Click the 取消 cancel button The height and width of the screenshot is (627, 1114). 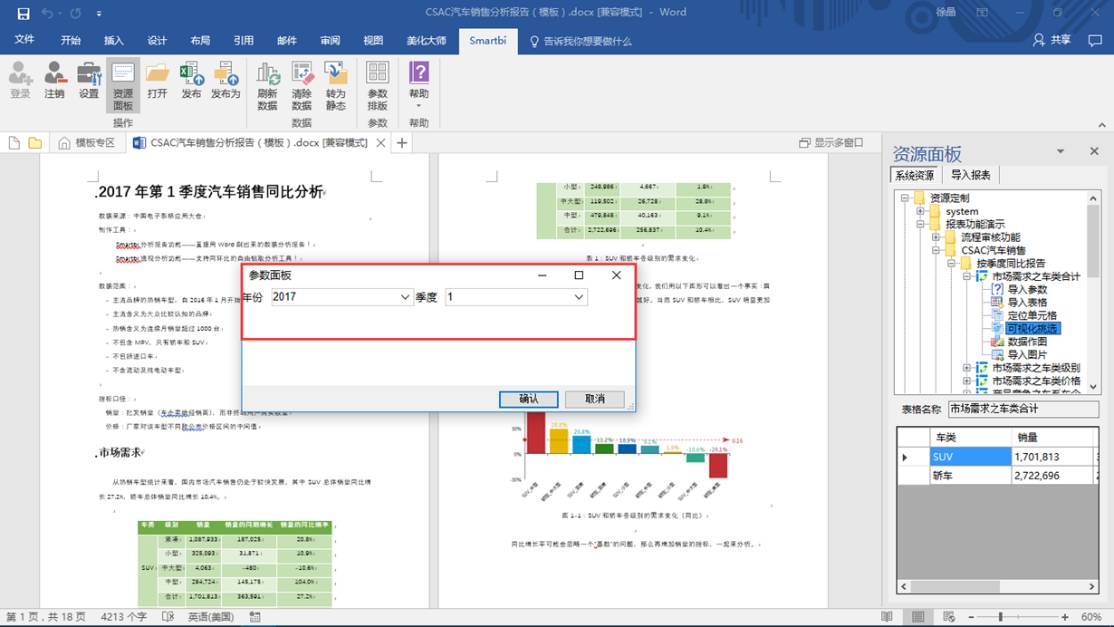(x=595, y=398)
